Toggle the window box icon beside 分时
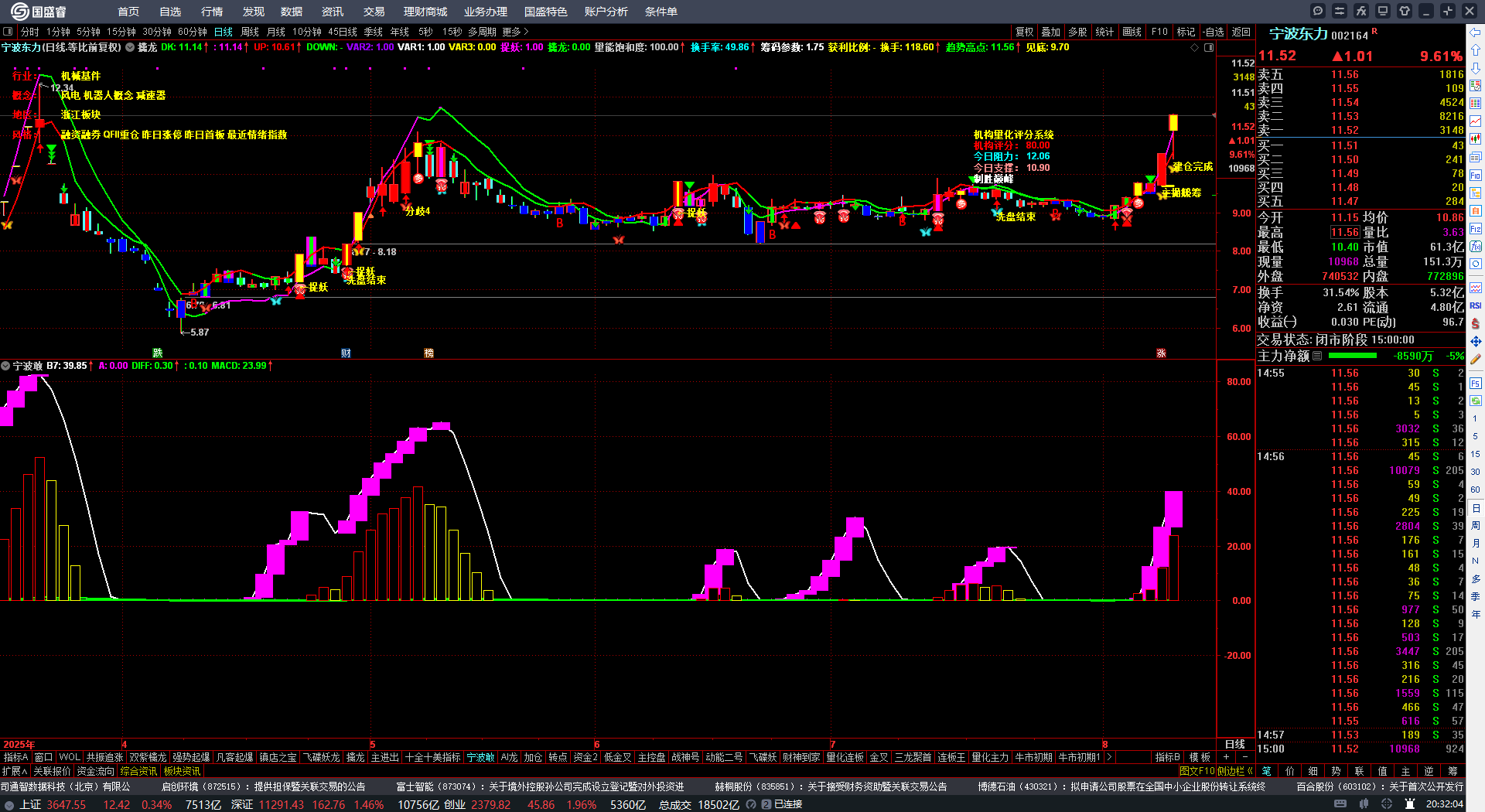This screenshot has width=1485, height=812. point(8,32)
